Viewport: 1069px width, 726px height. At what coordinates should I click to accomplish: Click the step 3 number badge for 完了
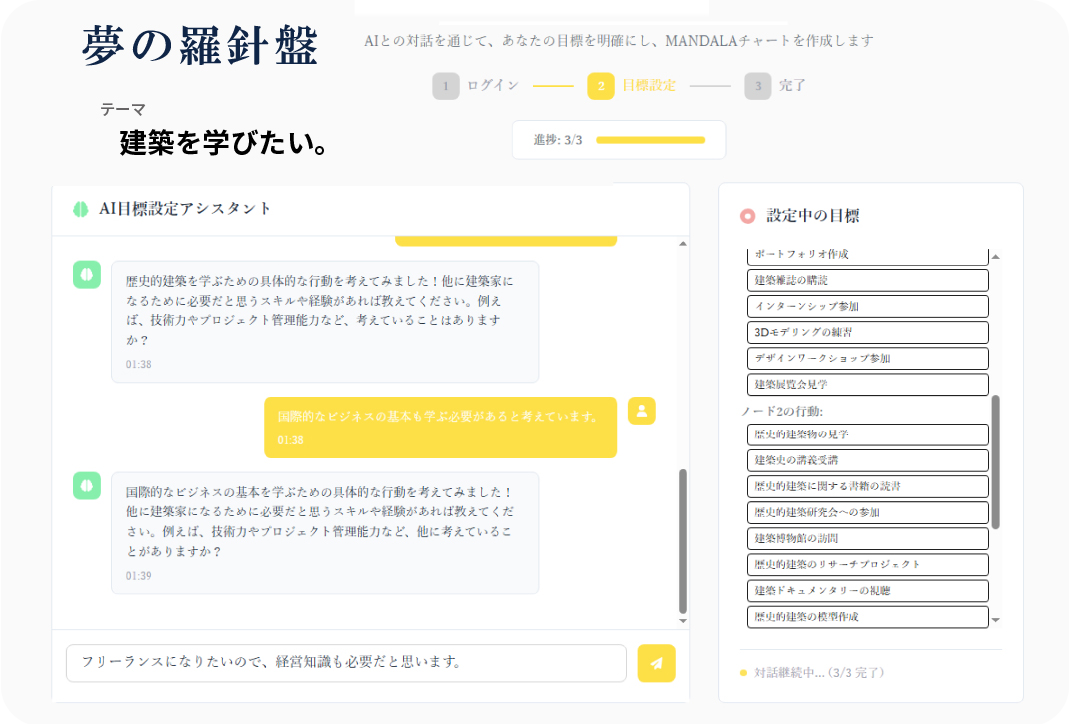(757, 86)
